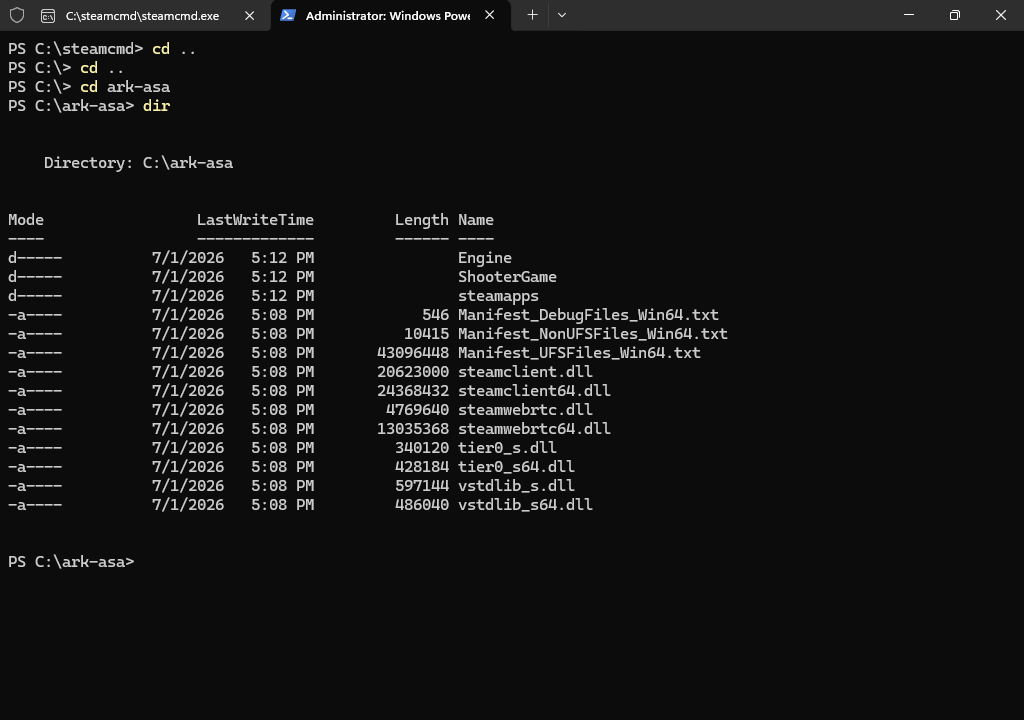Click the steamcmd.exe tab's console icon
The width and height of the screenshot is (1024, 720).
[48, 16]
